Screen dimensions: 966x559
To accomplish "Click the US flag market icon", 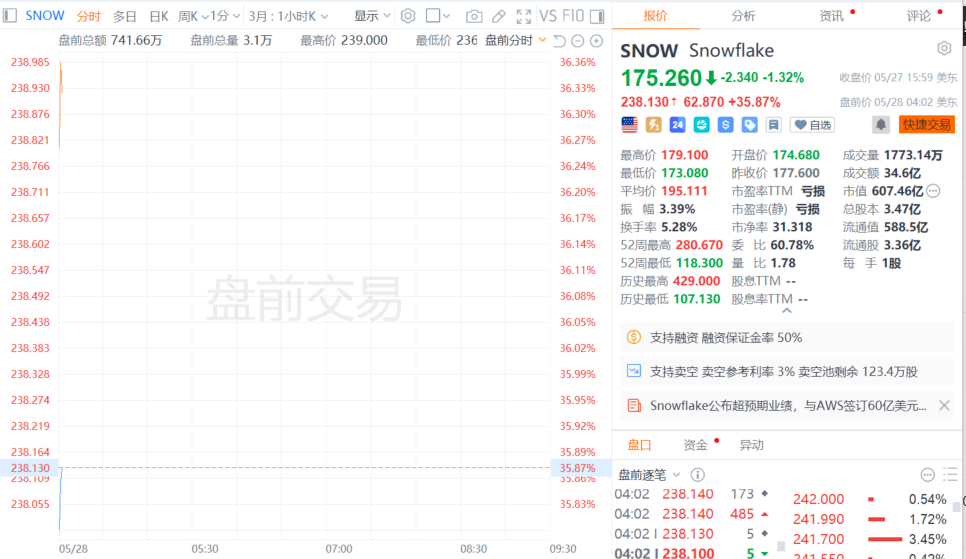I will click(x=630, y=124).
